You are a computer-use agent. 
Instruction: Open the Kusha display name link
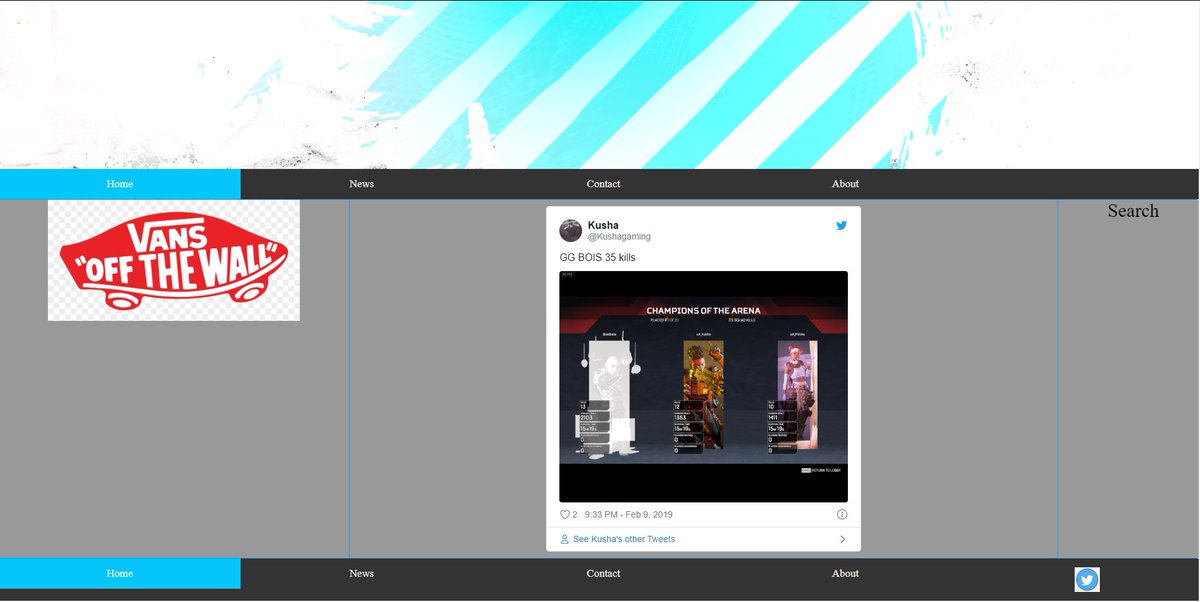603,225
